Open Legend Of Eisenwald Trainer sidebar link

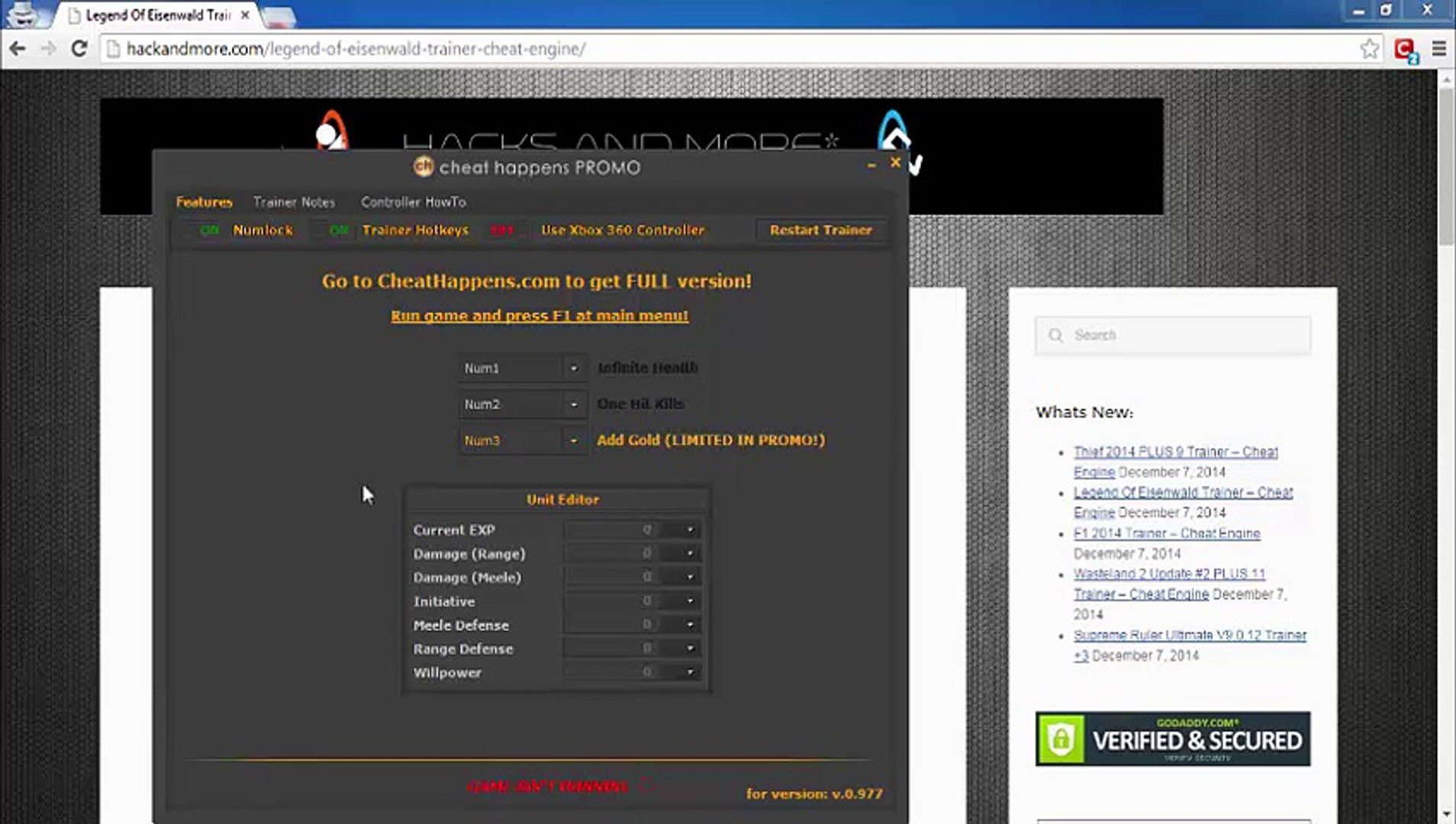1183,502
